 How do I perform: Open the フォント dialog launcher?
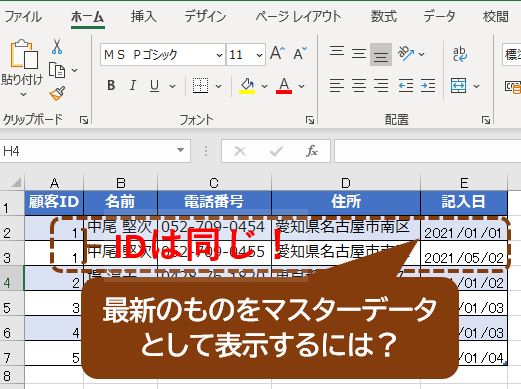click(x=310, y=120)
